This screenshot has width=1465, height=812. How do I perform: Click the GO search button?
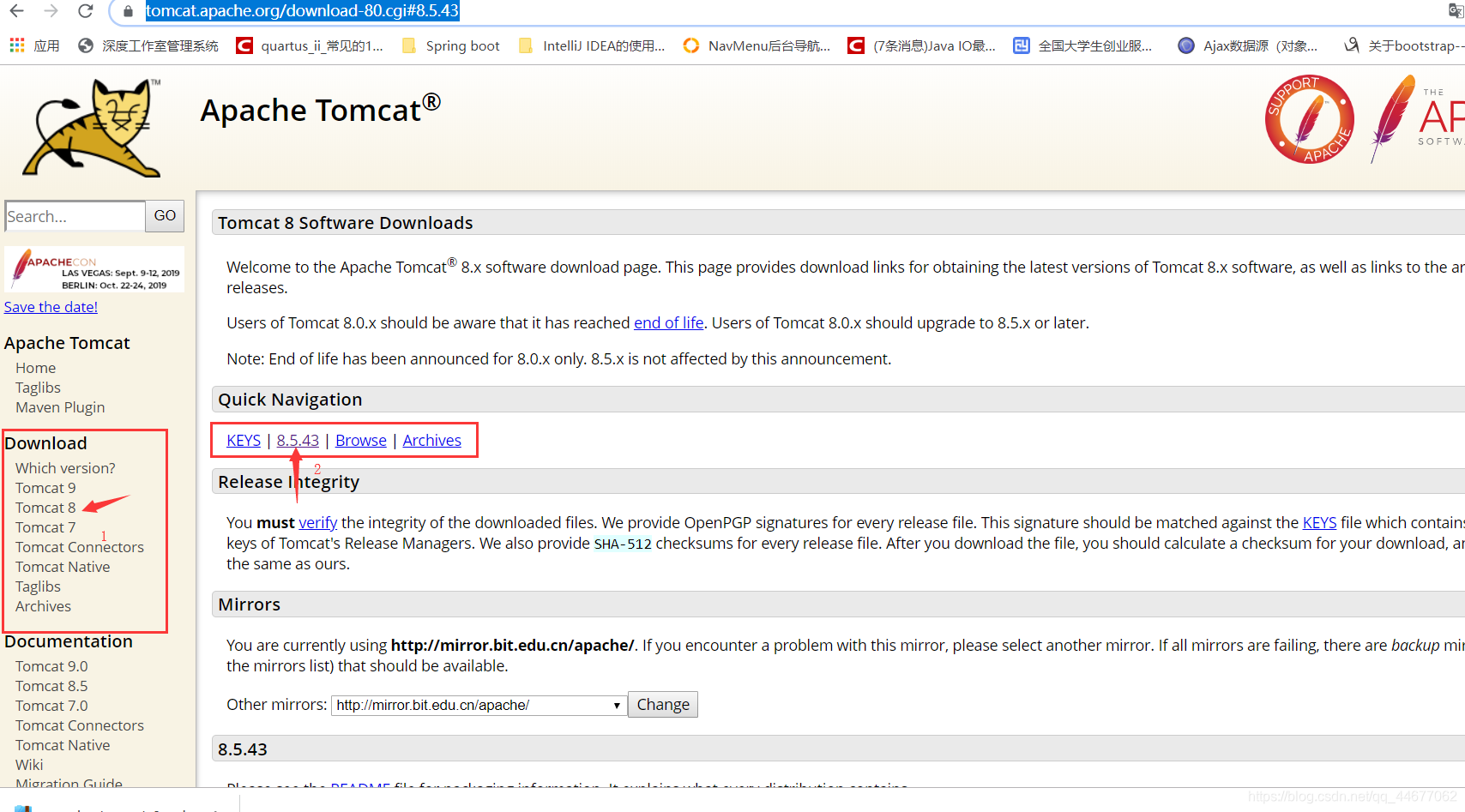coord(165,216)
